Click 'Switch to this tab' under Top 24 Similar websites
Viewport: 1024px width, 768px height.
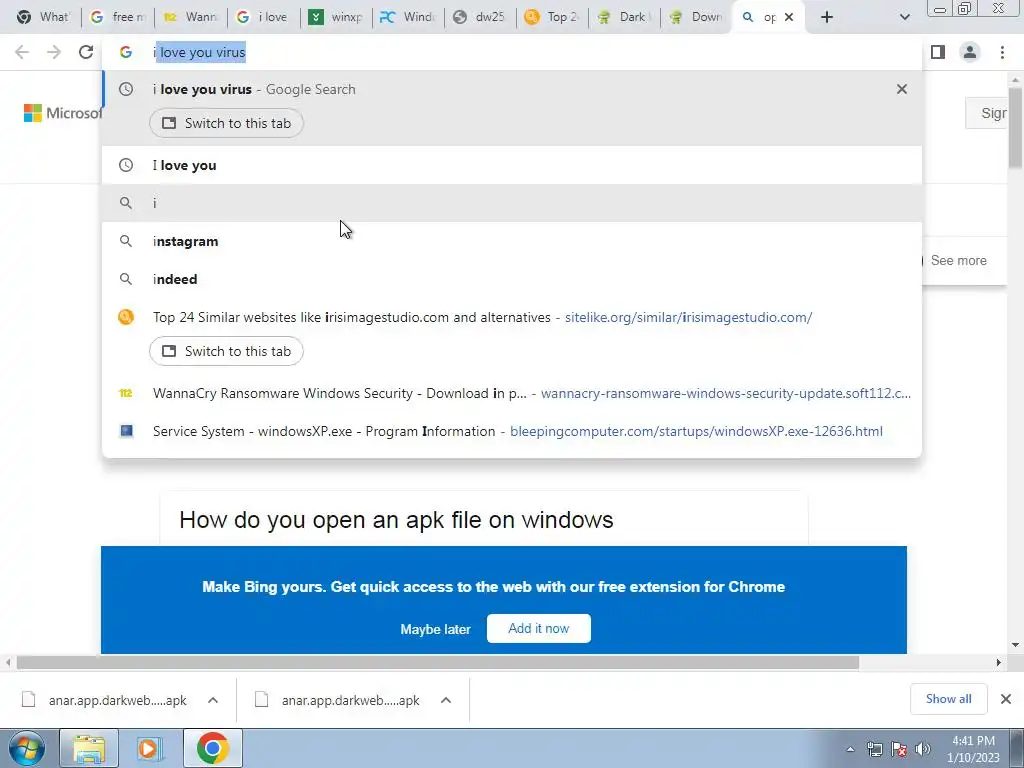tap(226, 351)
